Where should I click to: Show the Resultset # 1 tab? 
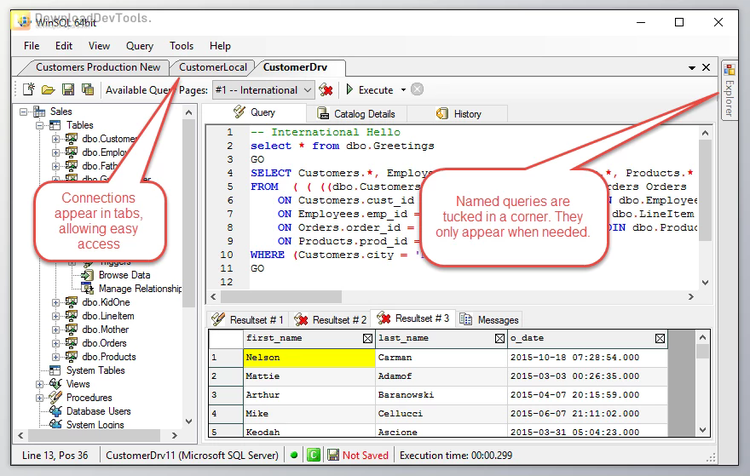coord(248,320)
